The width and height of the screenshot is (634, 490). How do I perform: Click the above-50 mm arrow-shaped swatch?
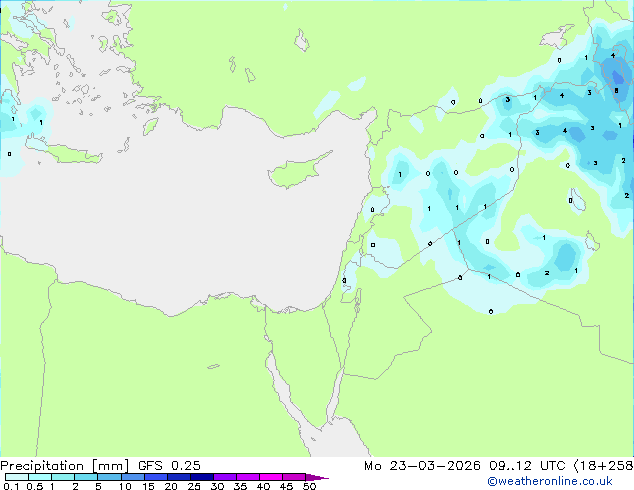click(317, 477)
